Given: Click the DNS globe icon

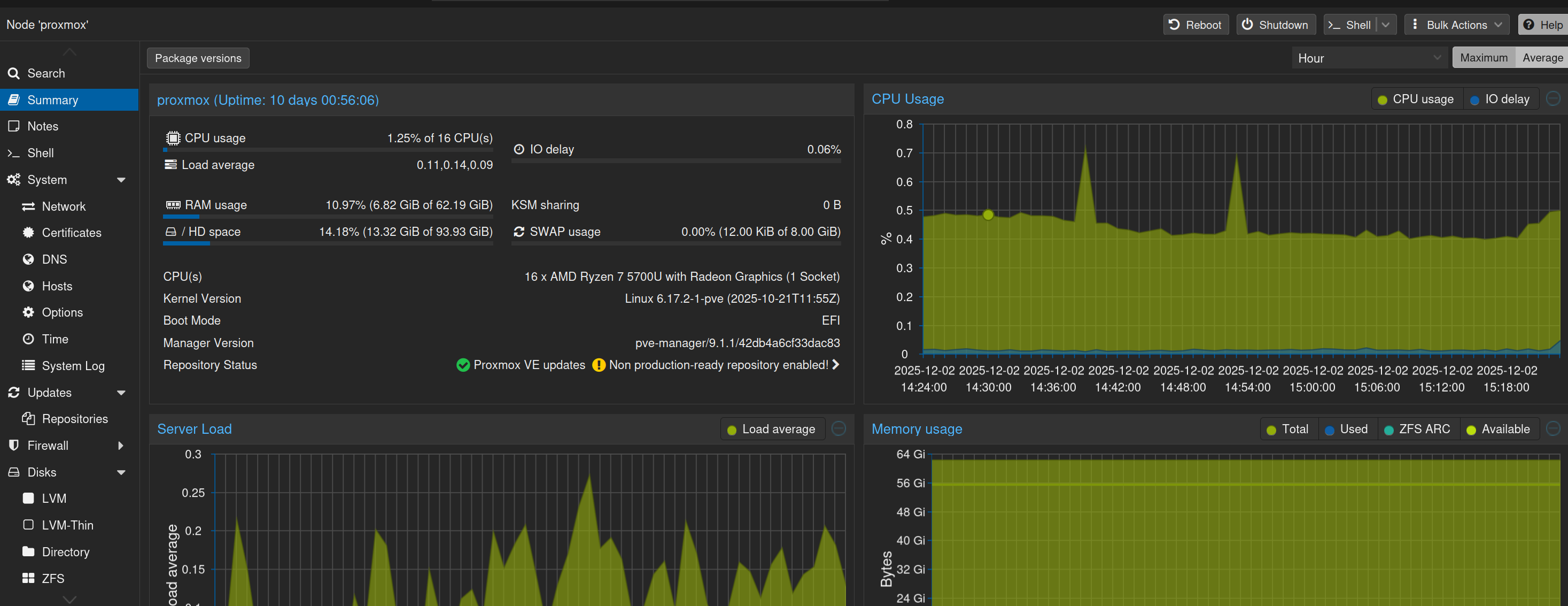Looking at the screenshot, I should (x=28, y=259).
